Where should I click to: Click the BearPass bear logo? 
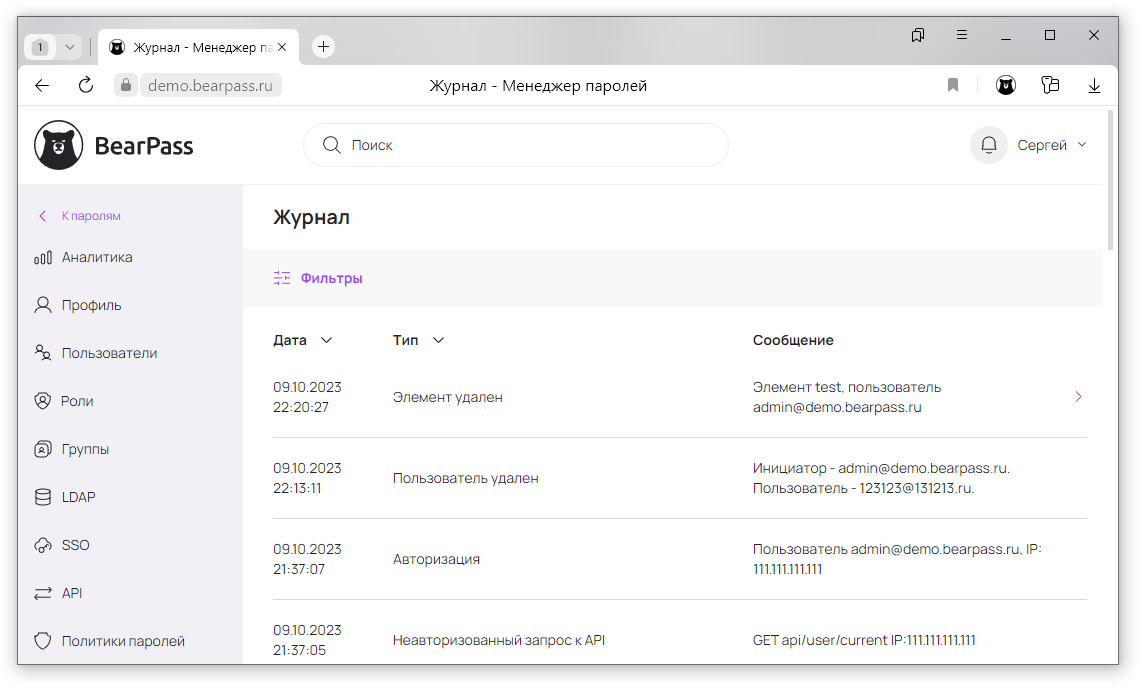[59, 146]
